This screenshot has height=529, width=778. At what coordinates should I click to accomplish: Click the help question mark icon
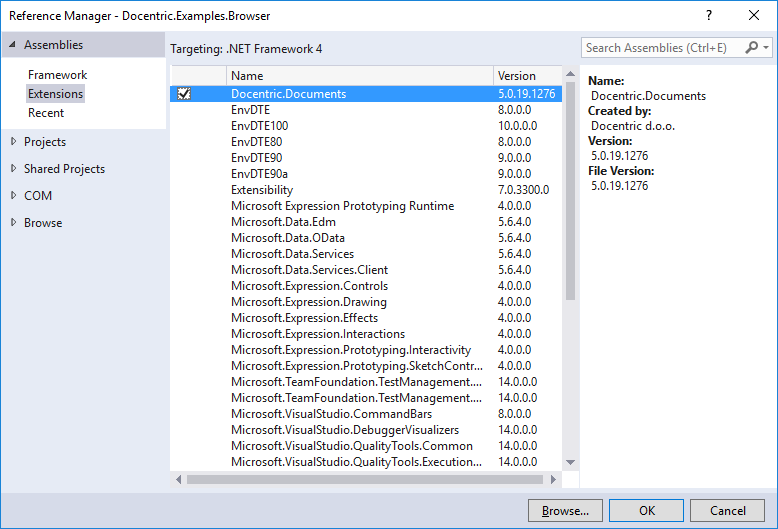709,15
